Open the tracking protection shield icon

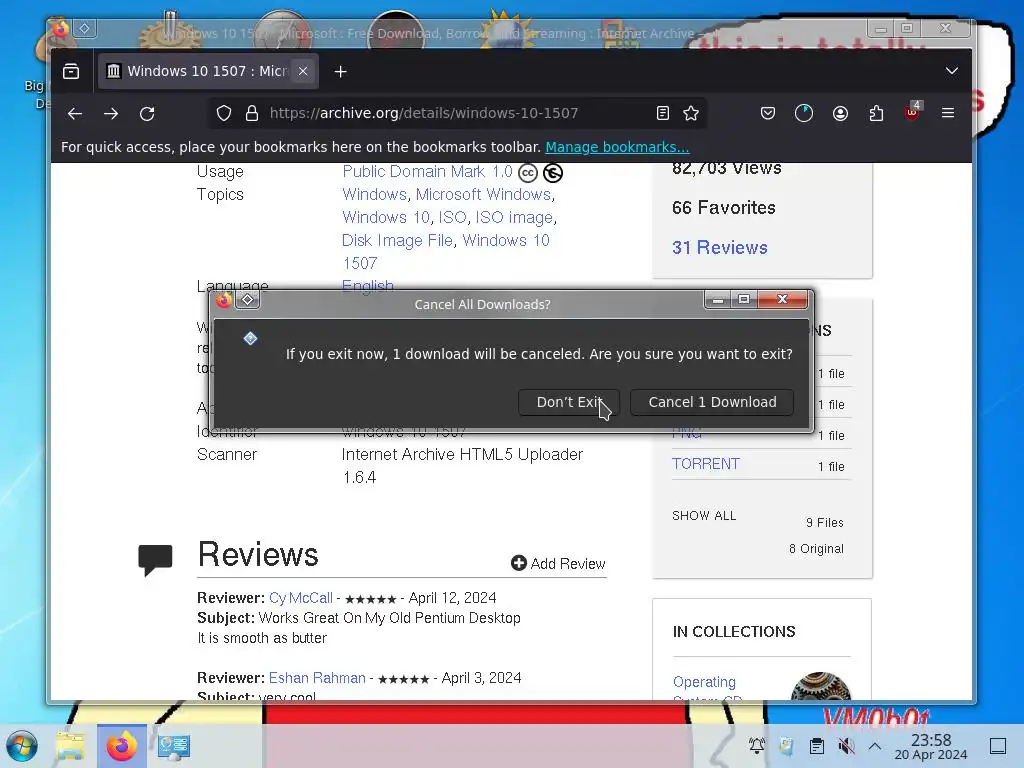[x=224, y=114]
